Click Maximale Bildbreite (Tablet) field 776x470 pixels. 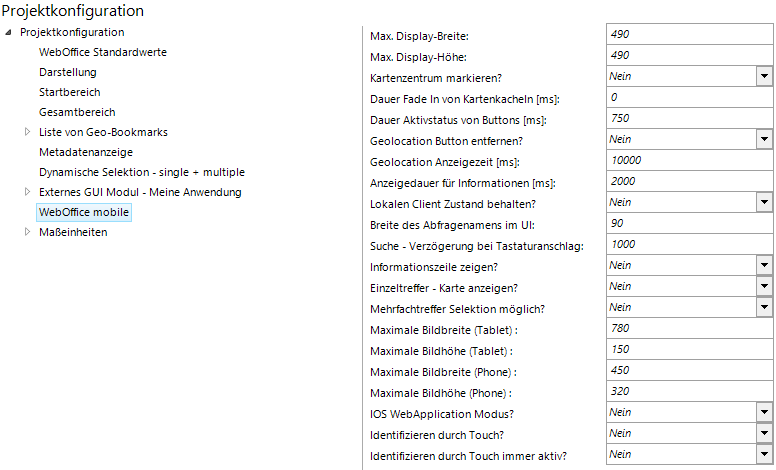689,328
